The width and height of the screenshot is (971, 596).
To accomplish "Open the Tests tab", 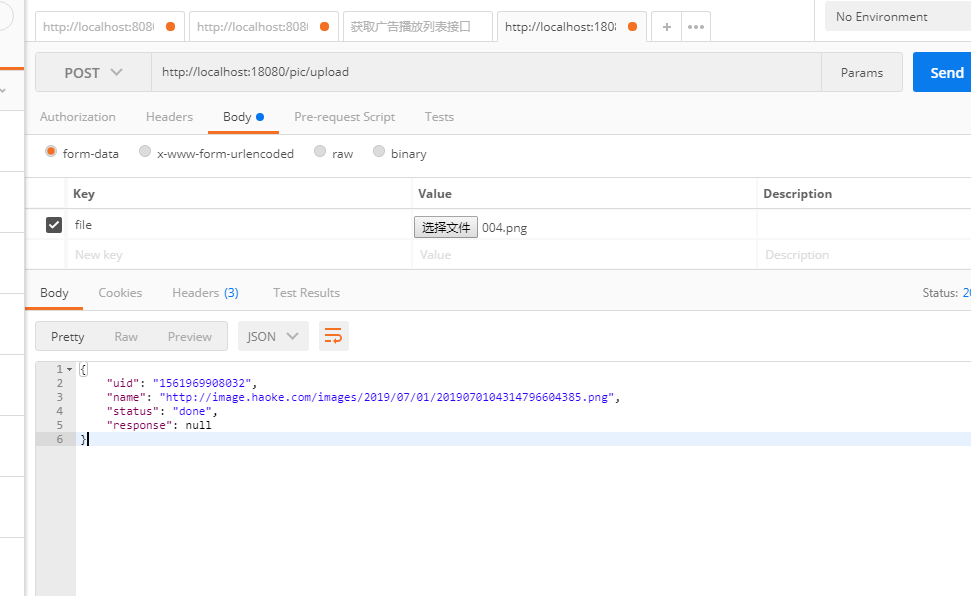I will pyautogui.click(x=439, y=116).
